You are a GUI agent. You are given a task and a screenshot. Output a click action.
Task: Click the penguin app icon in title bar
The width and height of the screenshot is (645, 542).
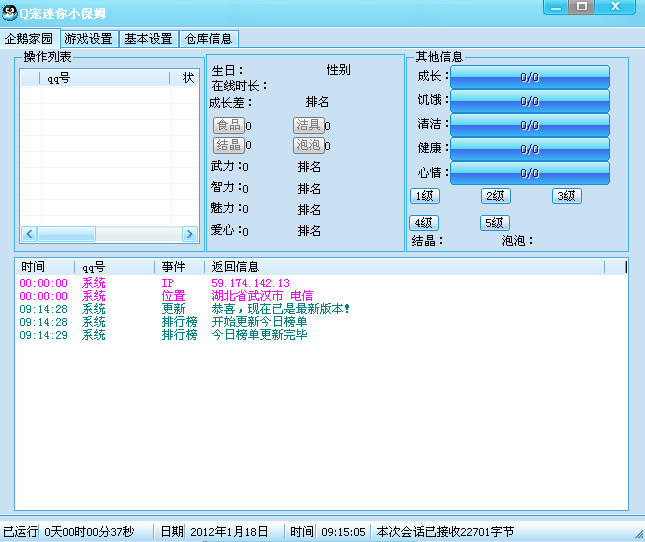coord(10,13)
